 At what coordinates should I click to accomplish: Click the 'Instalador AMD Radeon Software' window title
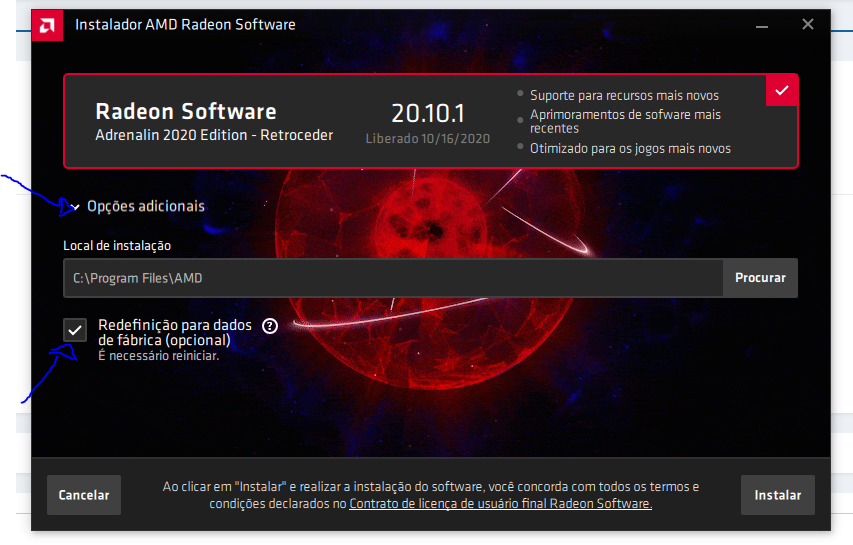point(185,25)
